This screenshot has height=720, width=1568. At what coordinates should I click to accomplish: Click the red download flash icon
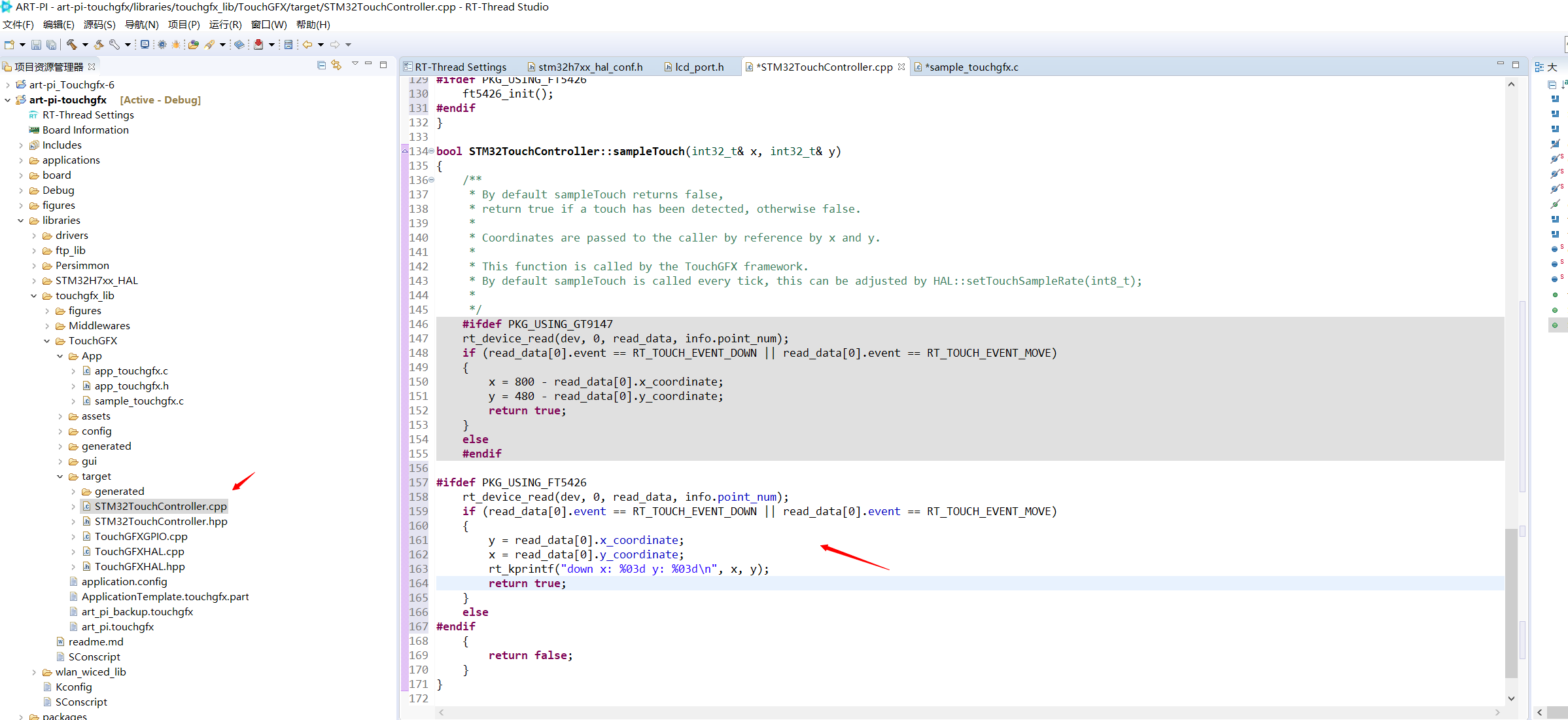click(259, 45)
